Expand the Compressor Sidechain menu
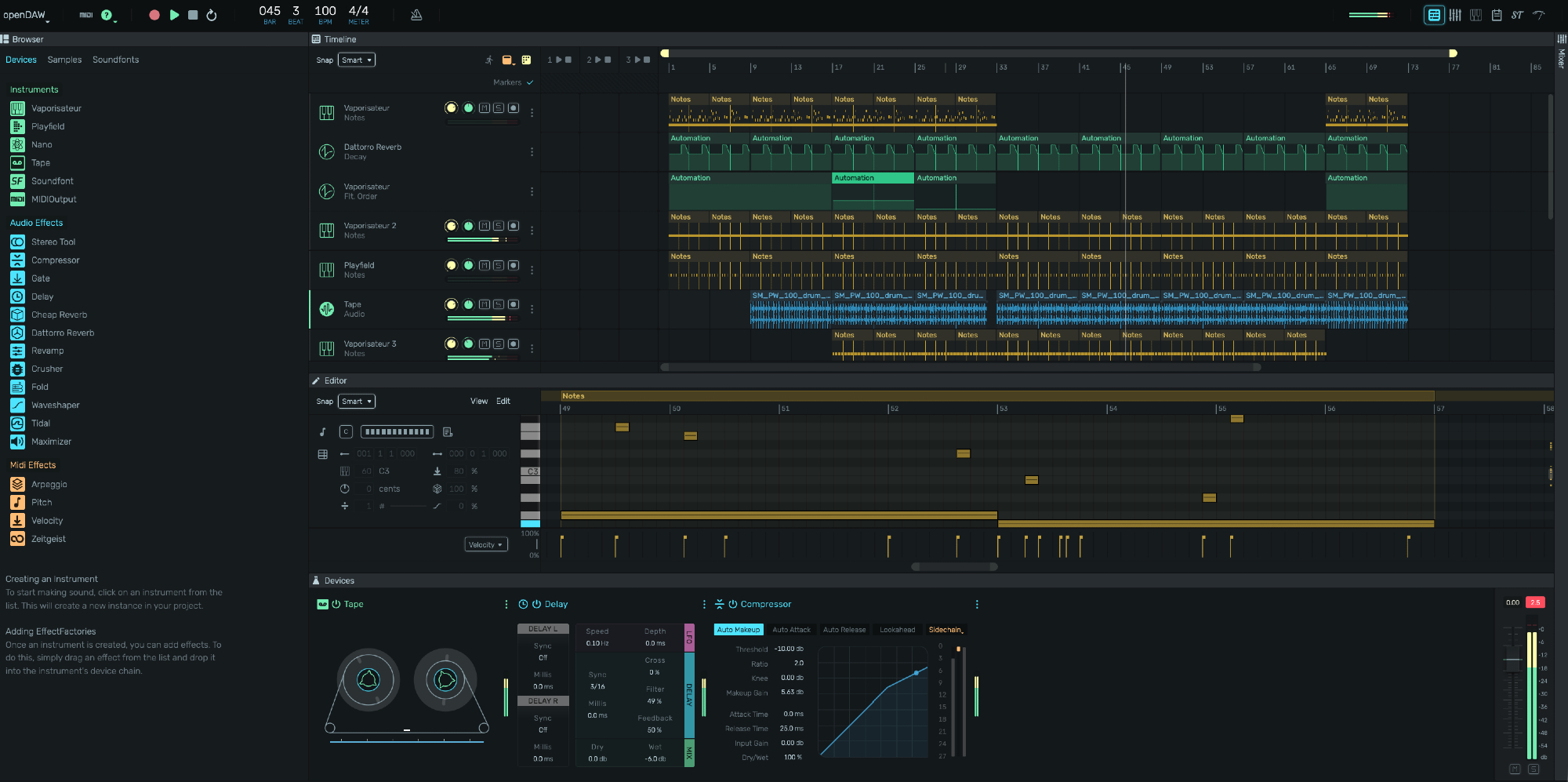Image resolution: width=1568 pixels, height=782 pixels. (946, 630)
